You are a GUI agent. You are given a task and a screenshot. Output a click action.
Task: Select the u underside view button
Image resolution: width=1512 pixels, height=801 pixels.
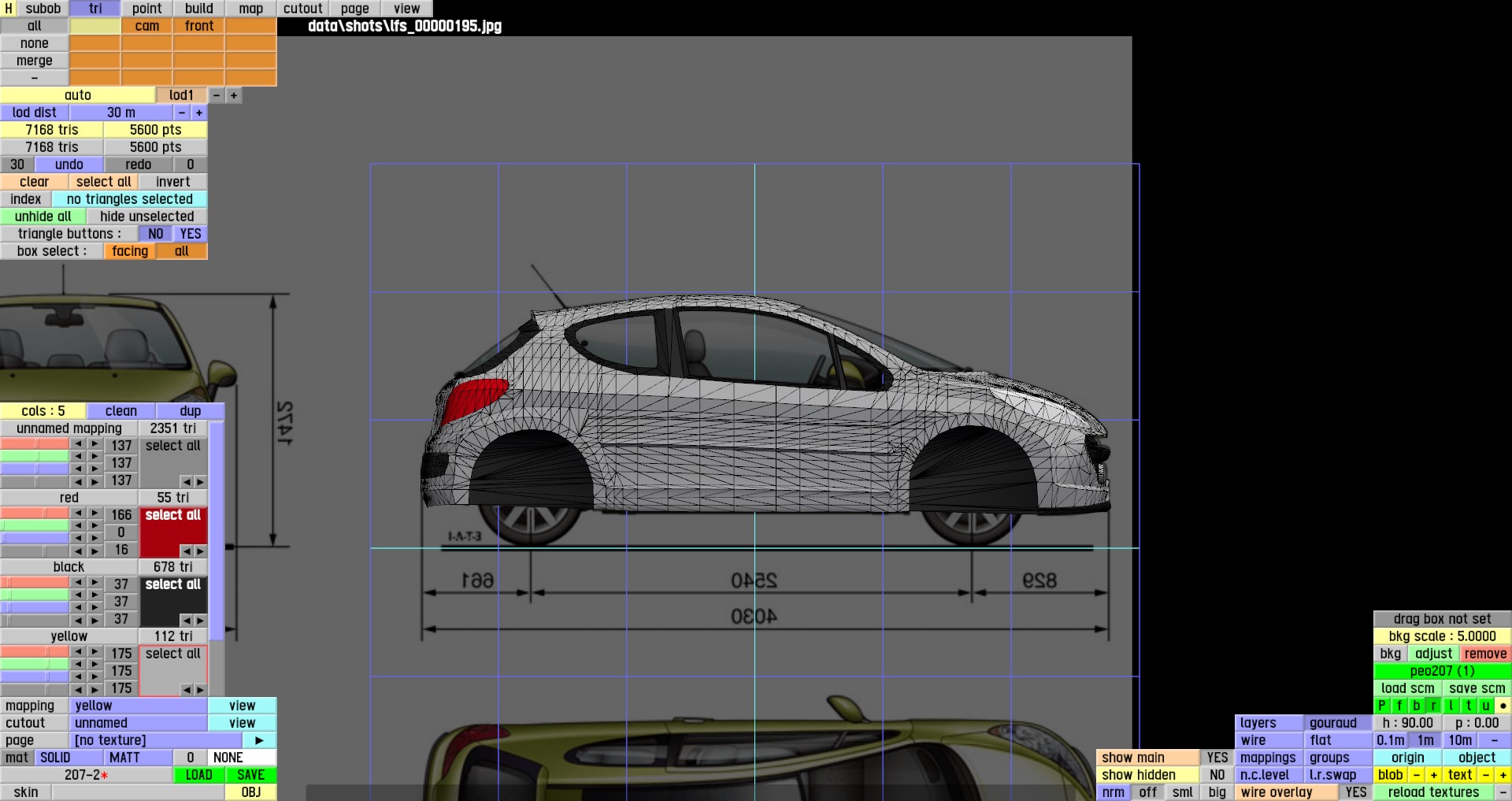pos(1486,706)
